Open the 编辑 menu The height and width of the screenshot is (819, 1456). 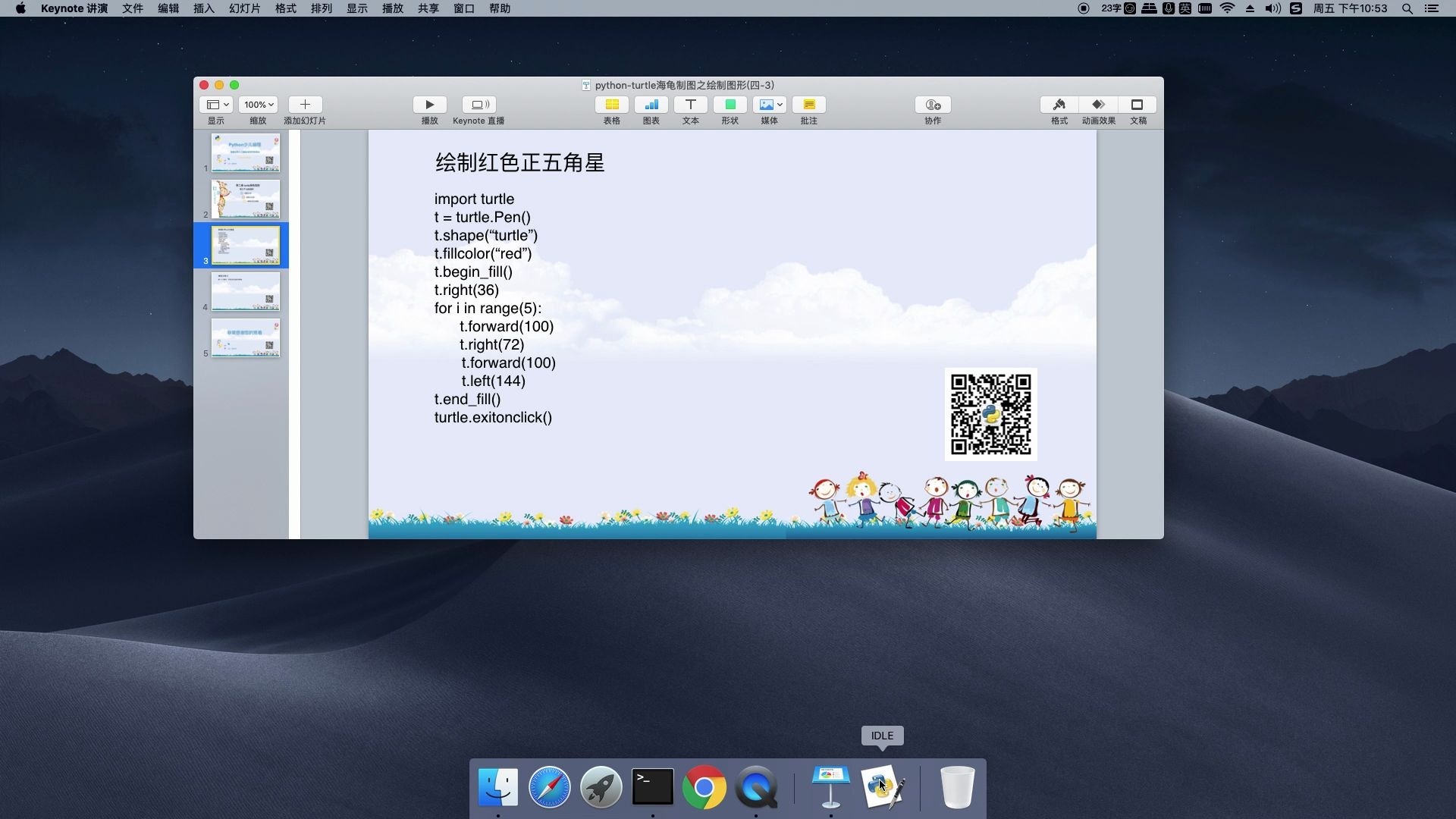[168, 8]
